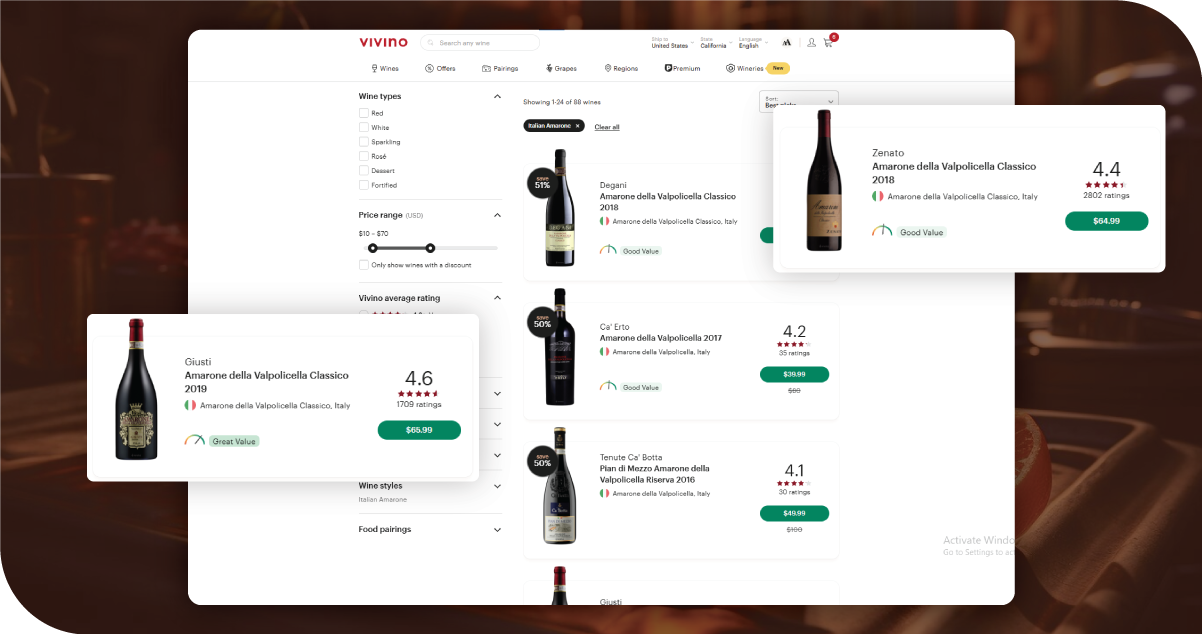Click the Clear all filters link
The image size is (1202, 634).
tap(607, 127)
